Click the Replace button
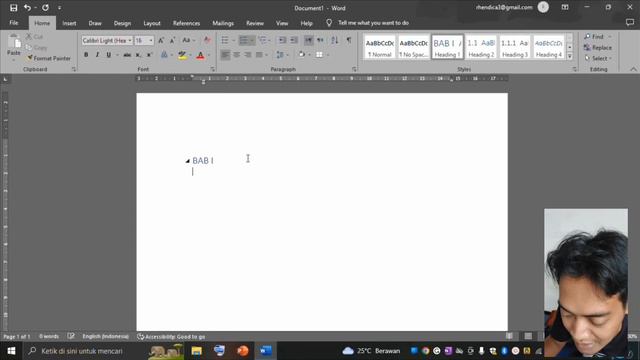Image resolution: width=640 pixels, height=360 pixels. point(598,48)
